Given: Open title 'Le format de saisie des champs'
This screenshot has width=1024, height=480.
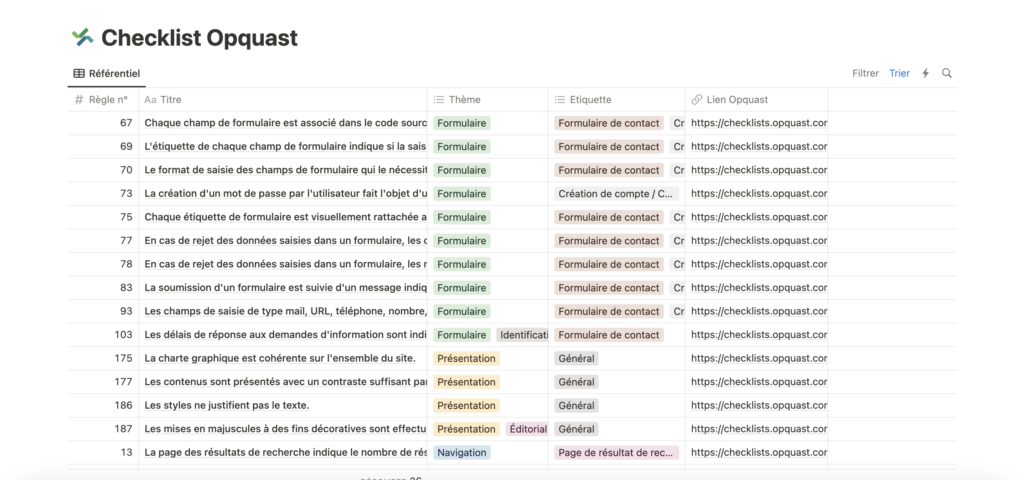Looking at the screenshot, I should [x=285, y=170].
